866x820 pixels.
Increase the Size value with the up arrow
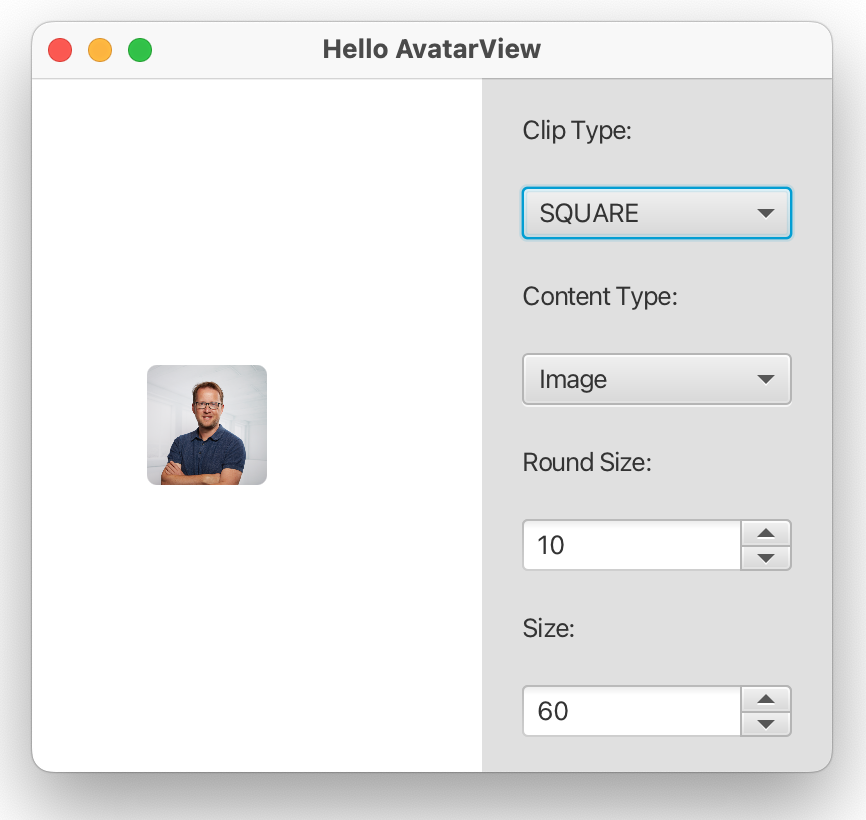point(766,699)
